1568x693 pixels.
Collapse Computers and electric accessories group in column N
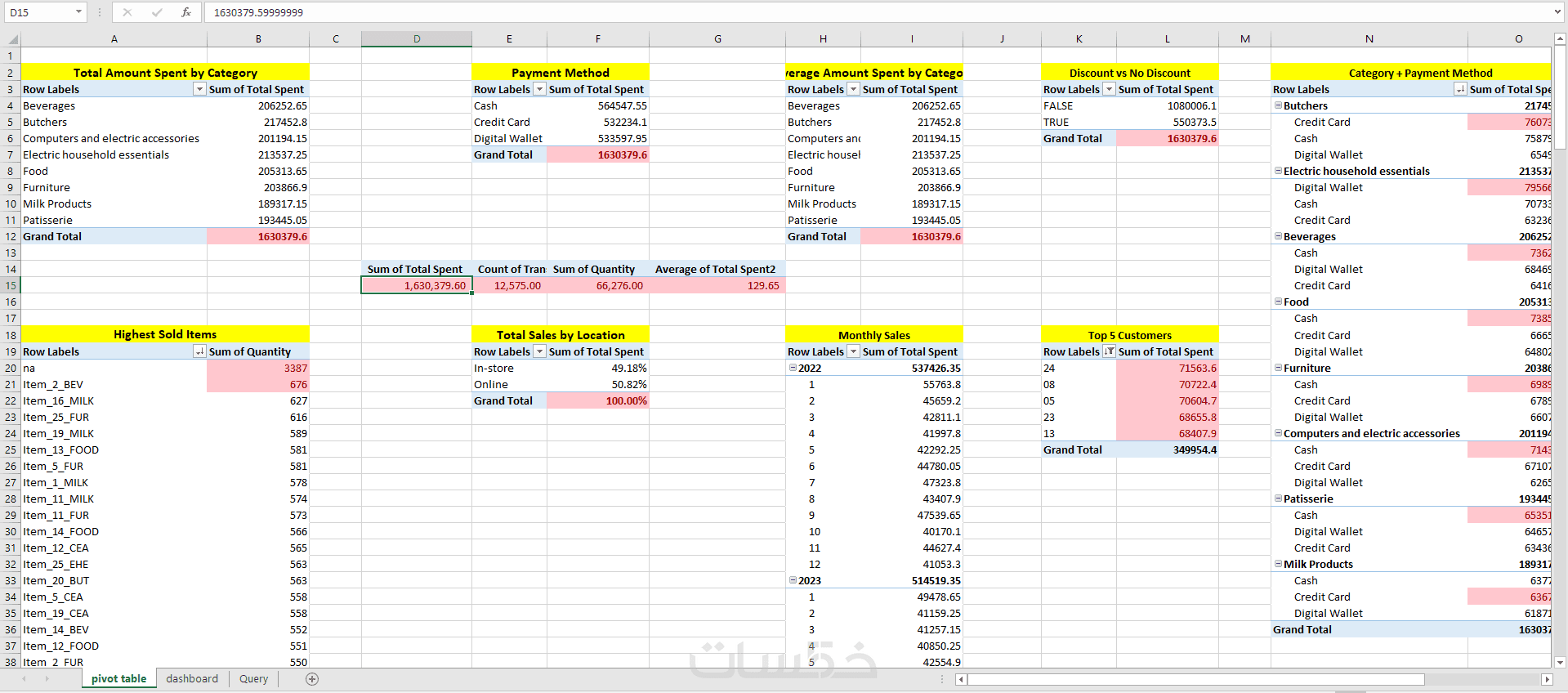coord(1278,433)
